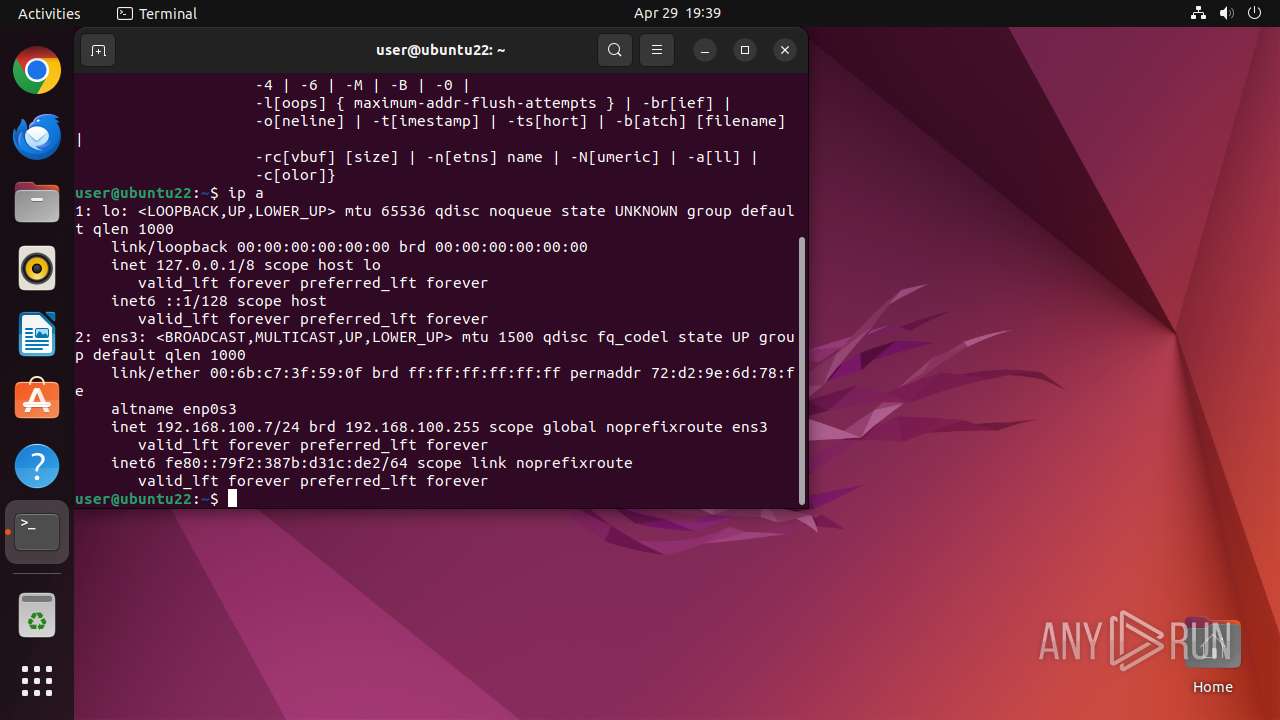Image resolution: width=1280 pixels, height=720 pixels.
Task: Click the IP address 192.168.100.7/24
Action: tap(228, 427)
